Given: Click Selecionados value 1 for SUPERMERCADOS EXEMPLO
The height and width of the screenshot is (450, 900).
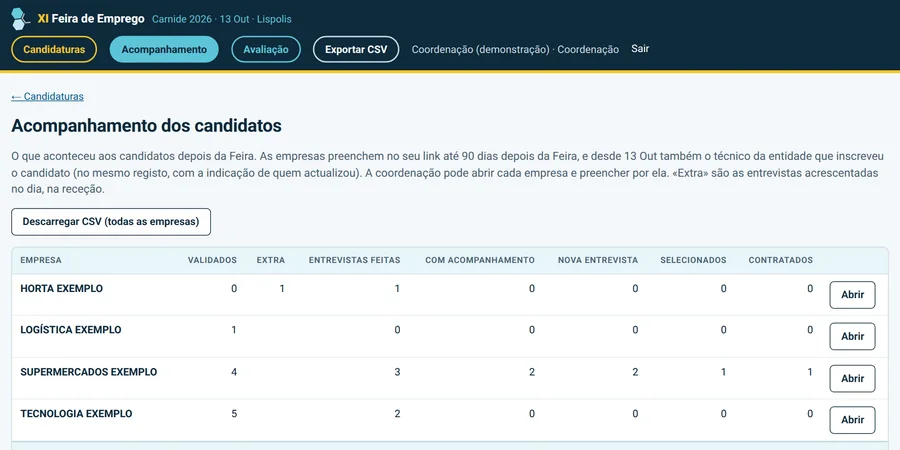Looking at the screenshot, I should 723,372.
